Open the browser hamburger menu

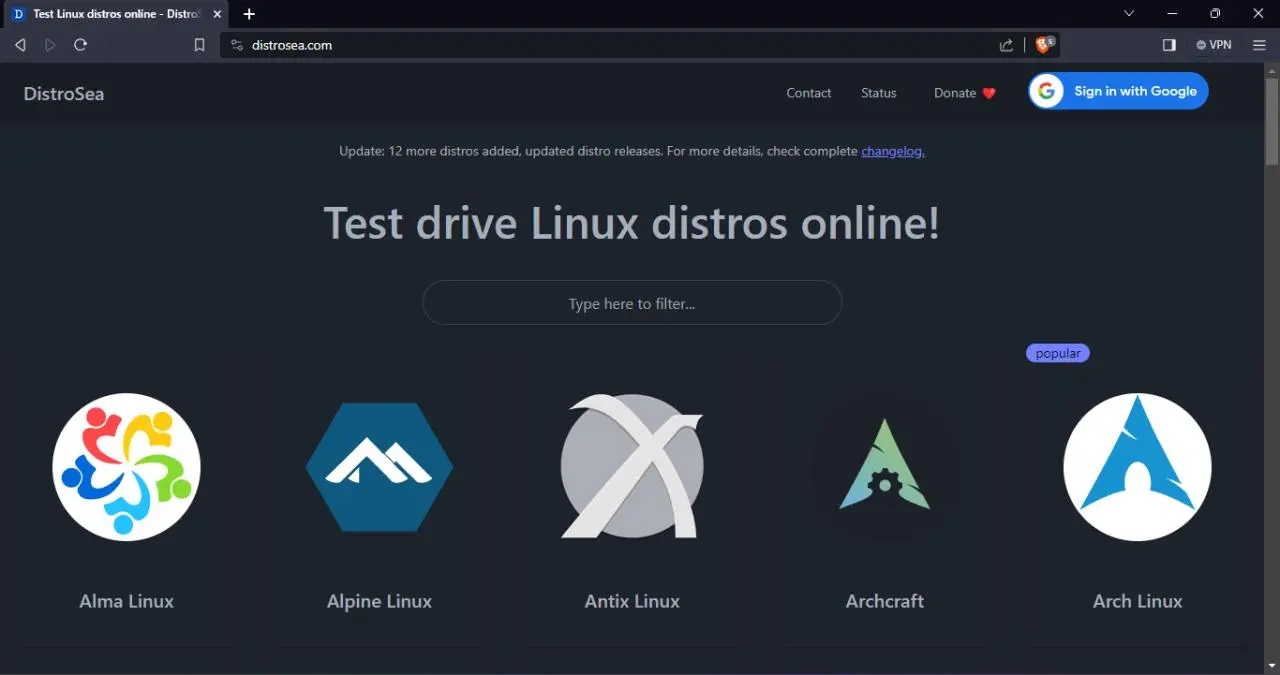pyautogui.click(x=1259, y=45)
